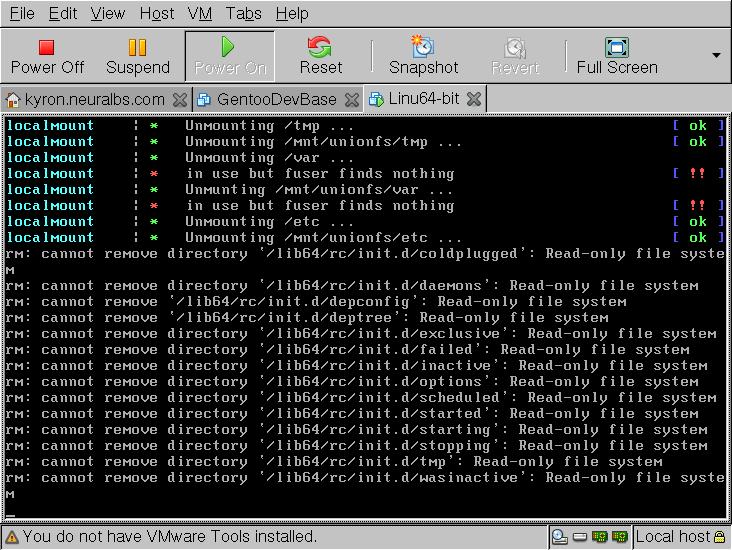Enter Full Screen mode

pos(617,56)
